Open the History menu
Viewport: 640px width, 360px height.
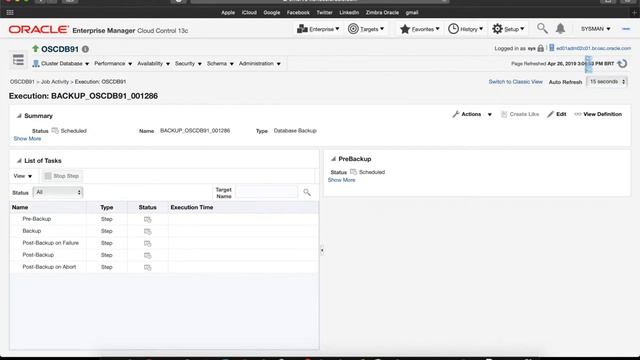click(465, 29)
